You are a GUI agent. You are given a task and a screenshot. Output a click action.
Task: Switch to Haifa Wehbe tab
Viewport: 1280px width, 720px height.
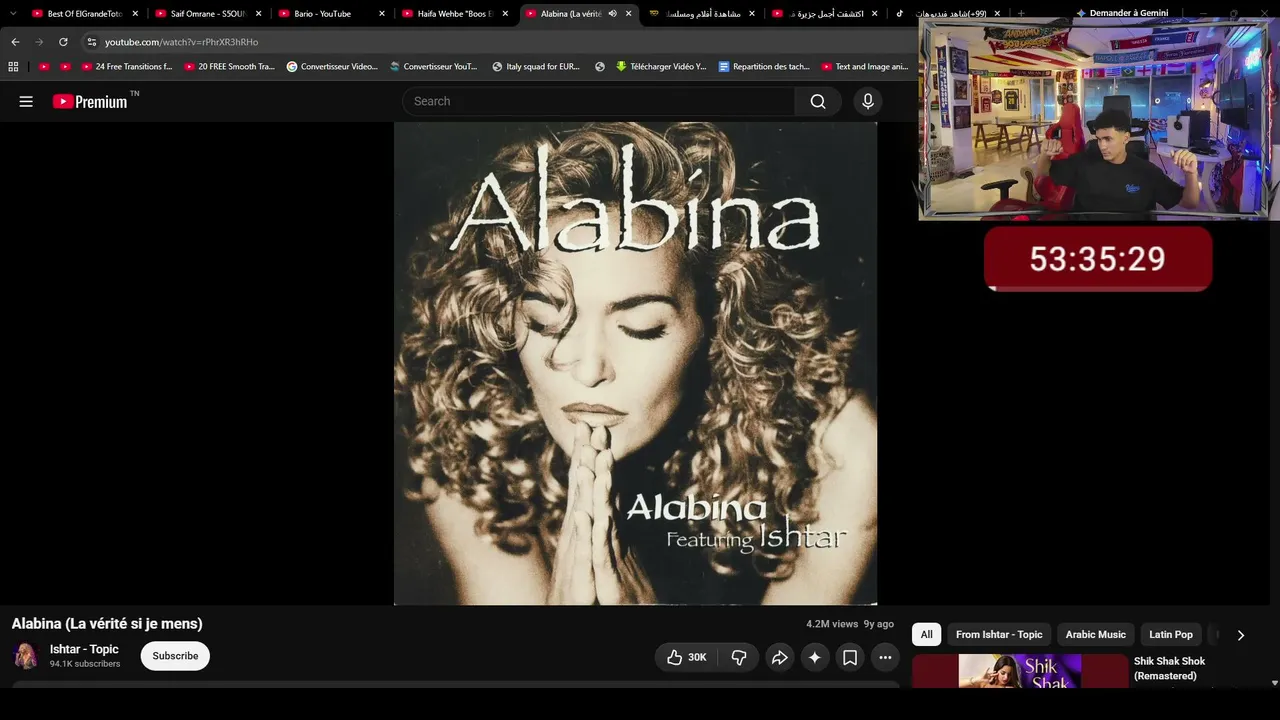[x=456, y=14]
